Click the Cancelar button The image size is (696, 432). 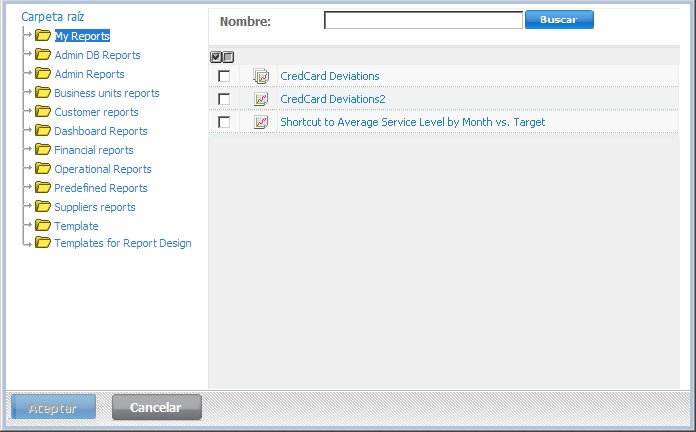[157, 407]
